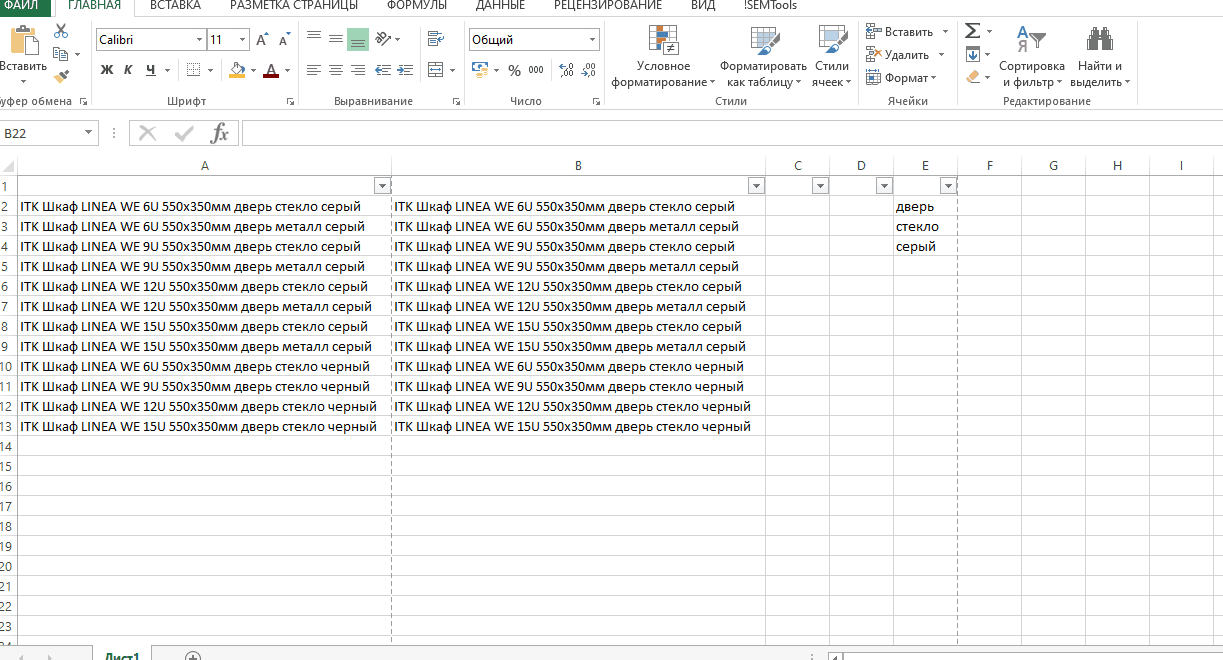Open Условное форматирование menu
This screenshot has width=1223, height=660.
tap(663, 56)
